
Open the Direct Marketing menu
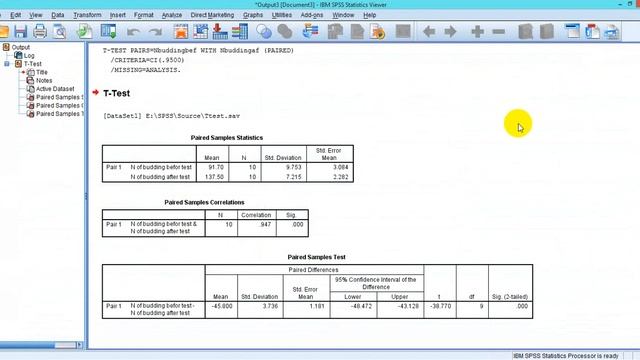(212, 15)
